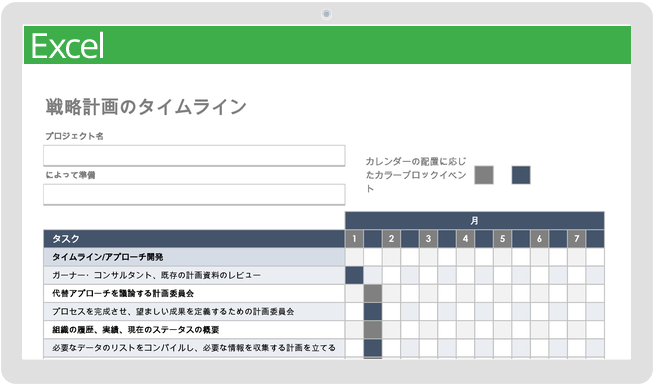Select month 1 header cell
Viewport: 654px width, 385px height.
tap(354, 239)
